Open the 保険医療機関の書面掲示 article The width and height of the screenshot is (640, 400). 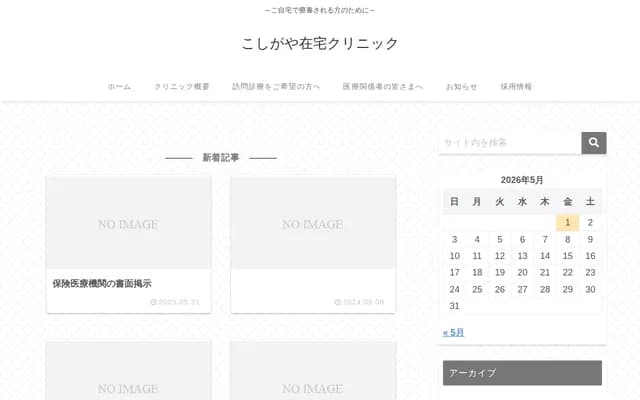pos(102,283)
